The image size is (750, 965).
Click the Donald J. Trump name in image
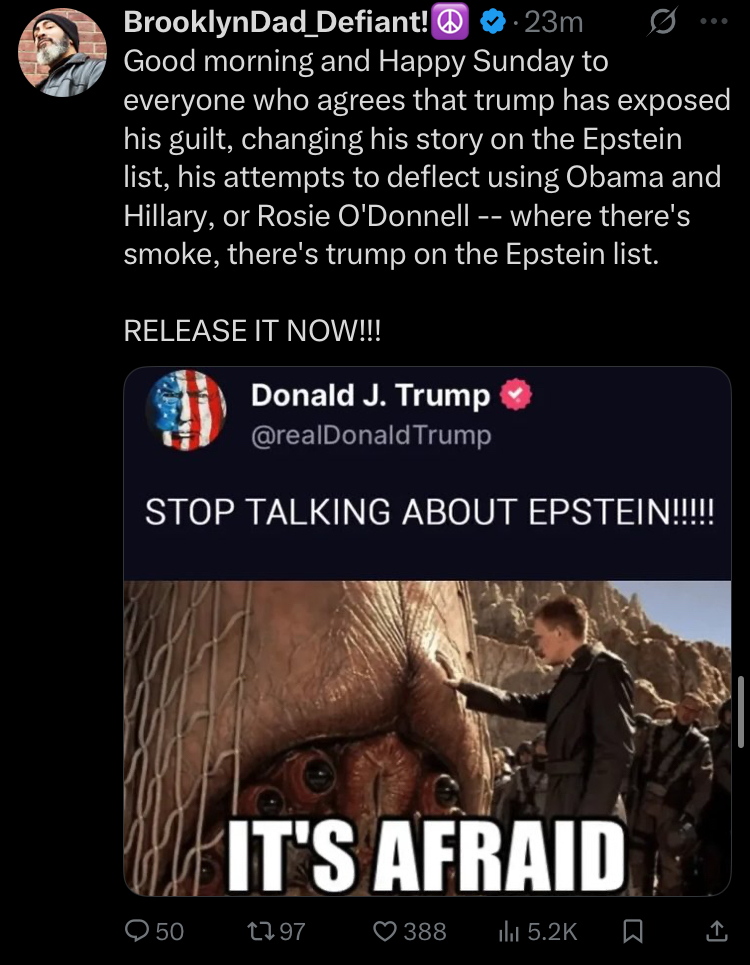(370, 395)
